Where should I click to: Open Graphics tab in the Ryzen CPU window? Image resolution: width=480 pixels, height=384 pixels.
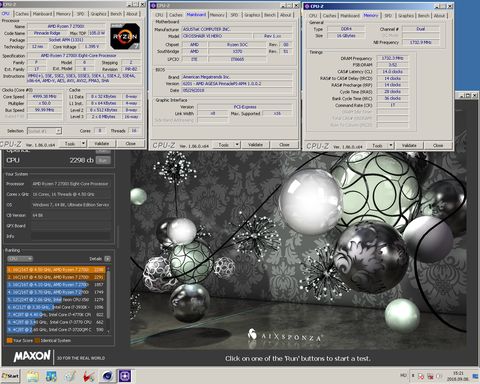point(99,14)
